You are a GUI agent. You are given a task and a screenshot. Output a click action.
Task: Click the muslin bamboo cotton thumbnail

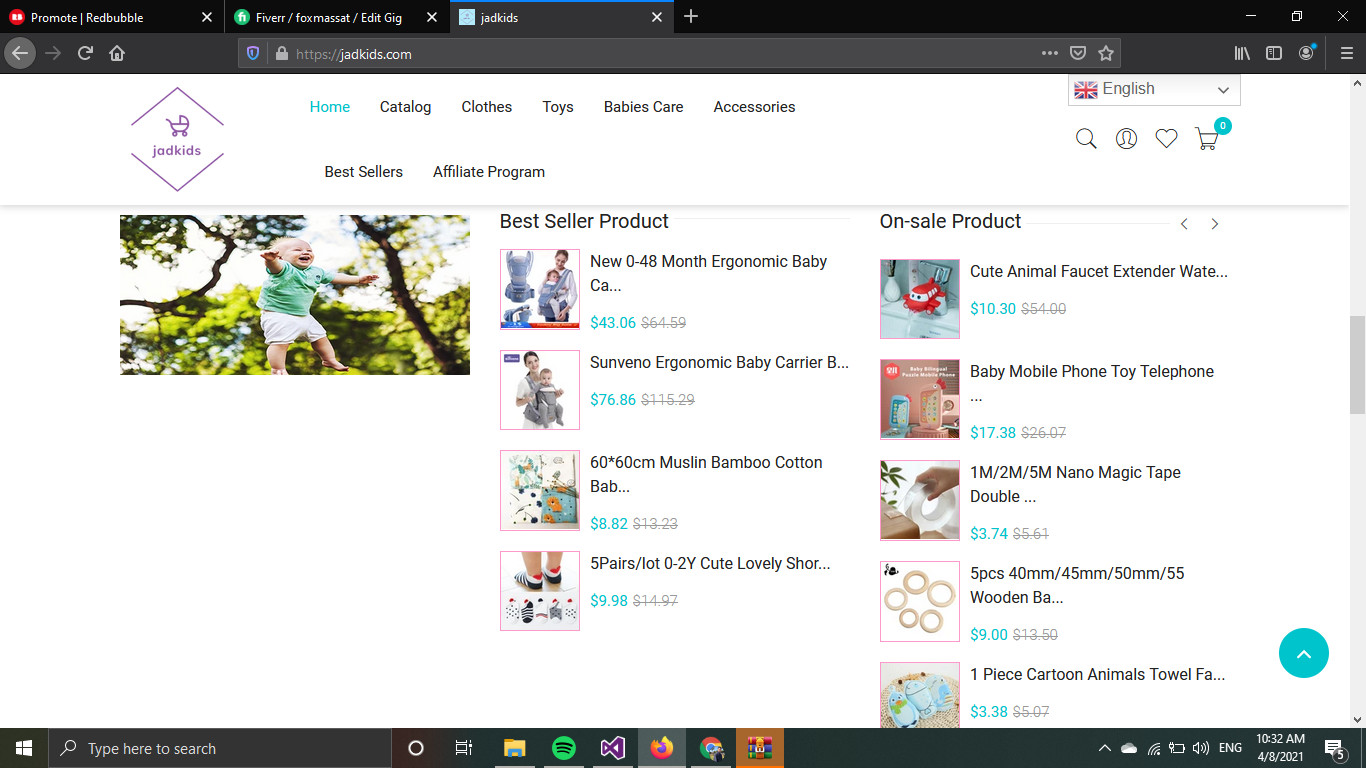[540, 490]
